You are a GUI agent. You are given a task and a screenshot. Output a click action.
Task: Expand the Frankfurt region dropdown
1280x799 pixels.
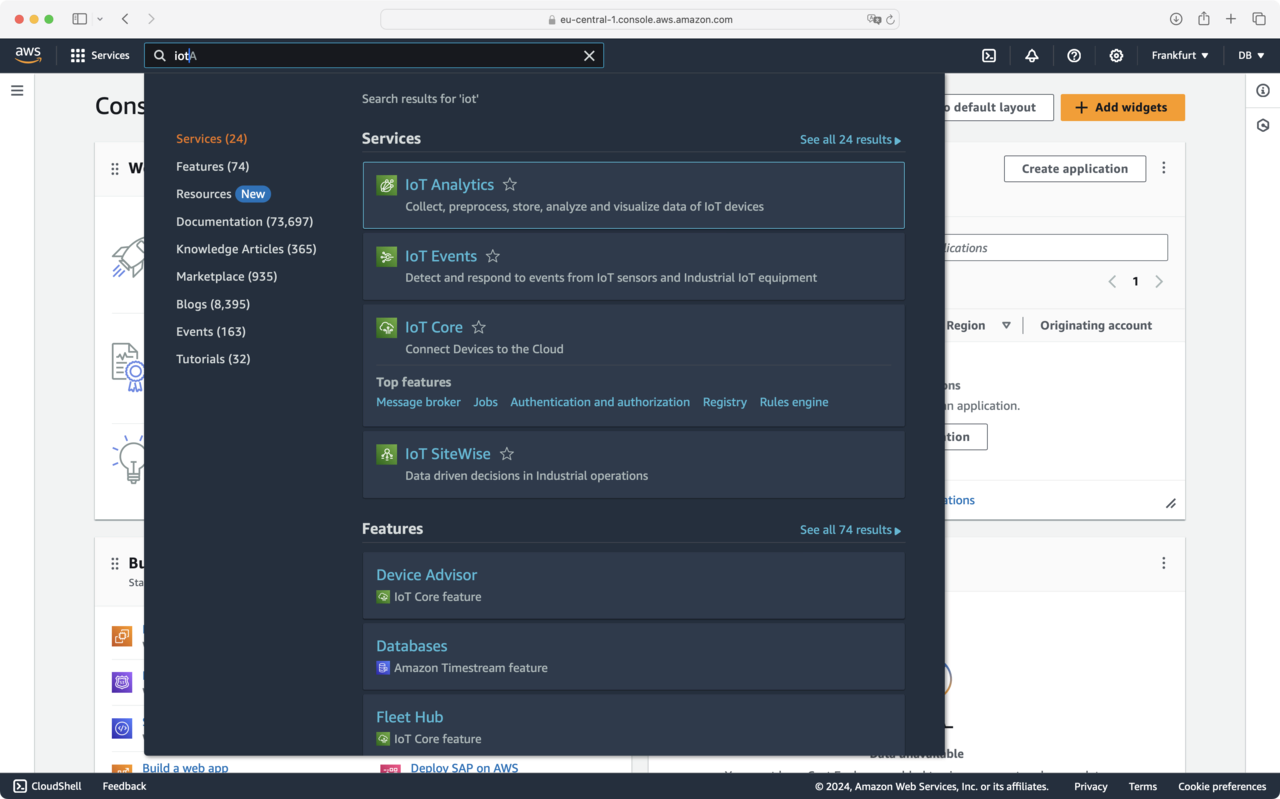[x=1179, y=56]
